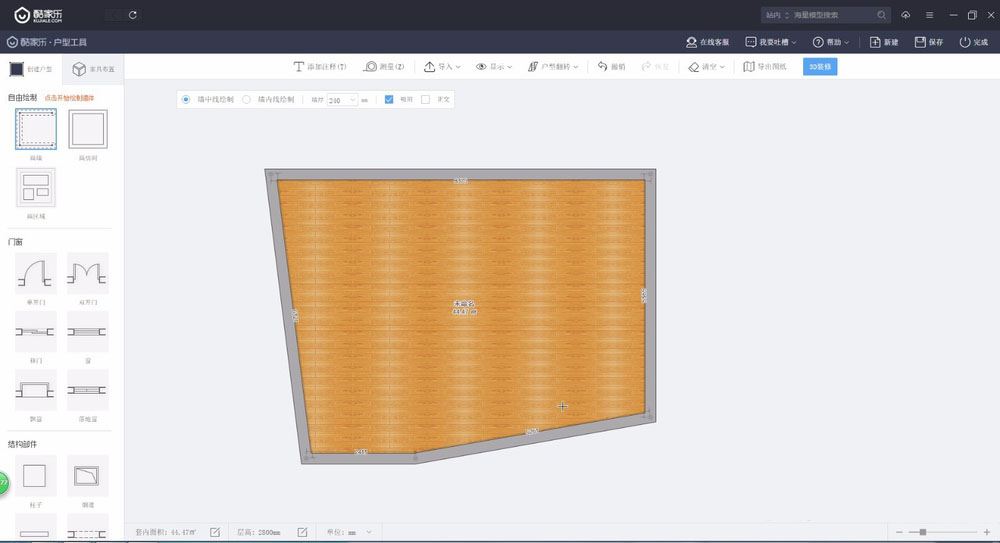Pick the bay window (飘窗) component
The height and width of the screenshot is (543, 1000).
(x=35, y=389)
